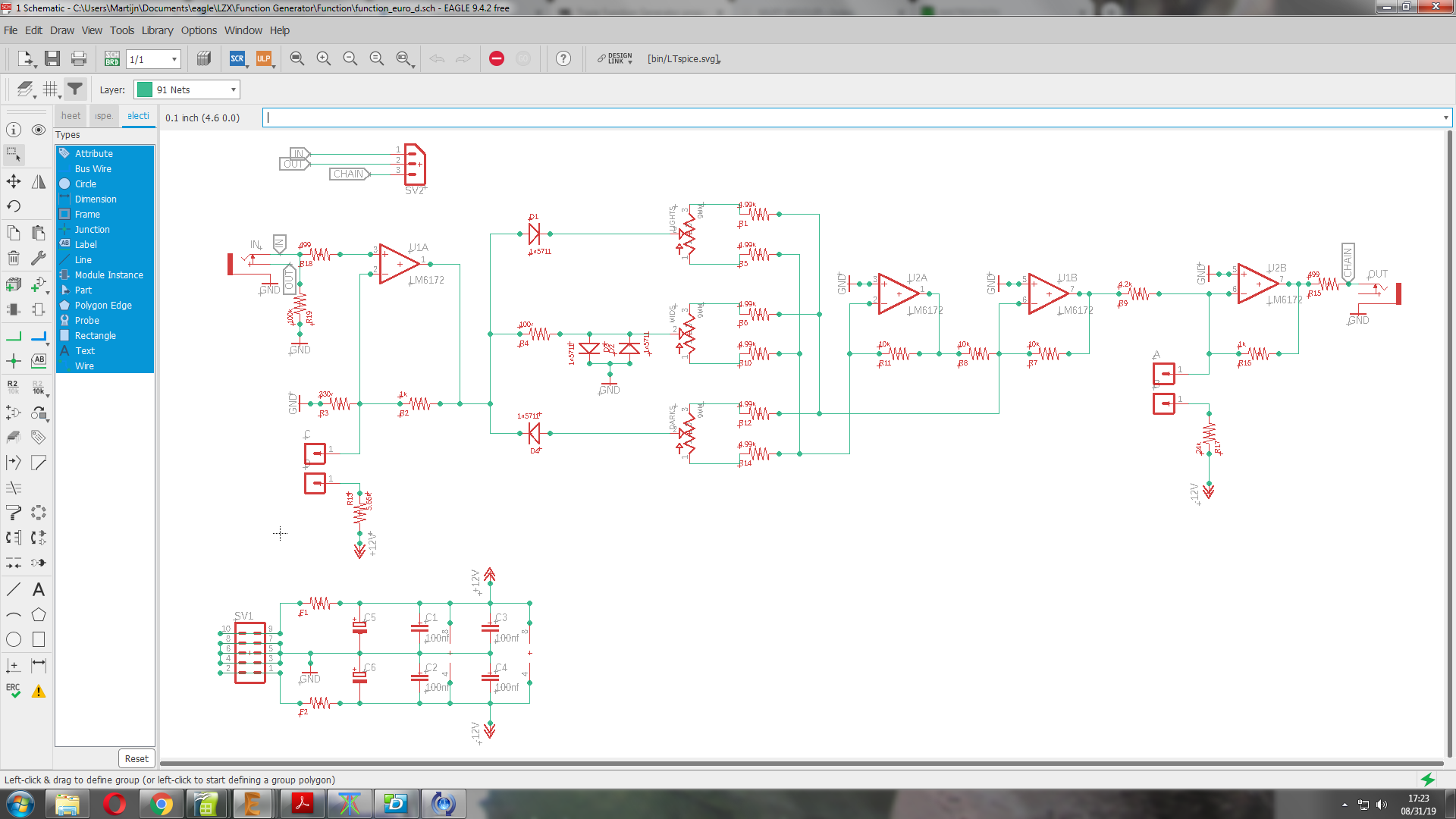Click the bin/LTspice.svg toolbar button
Screen dimensions: 1456x819
pyautogui.click(x=683, y=58)
